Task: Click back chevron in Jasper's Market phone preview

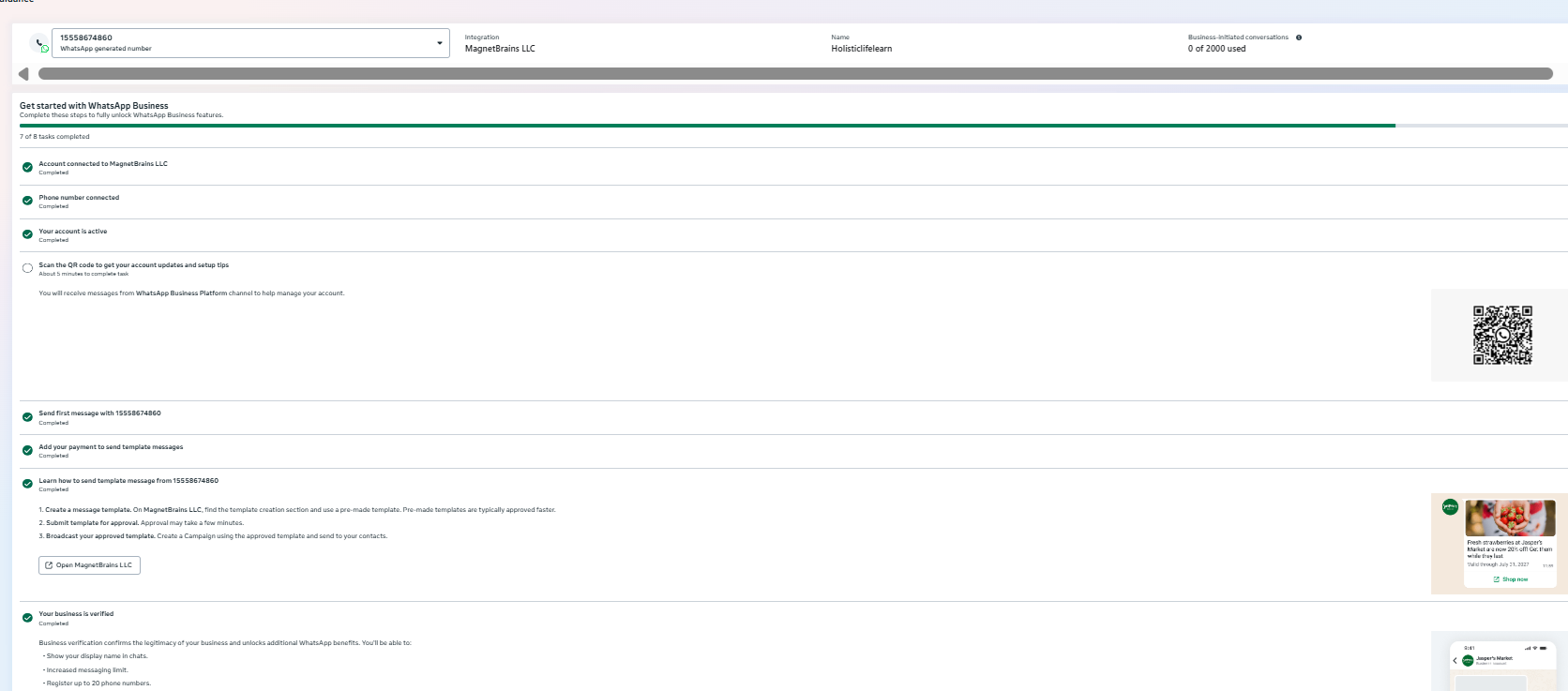Action: [x=1455, y=660]
